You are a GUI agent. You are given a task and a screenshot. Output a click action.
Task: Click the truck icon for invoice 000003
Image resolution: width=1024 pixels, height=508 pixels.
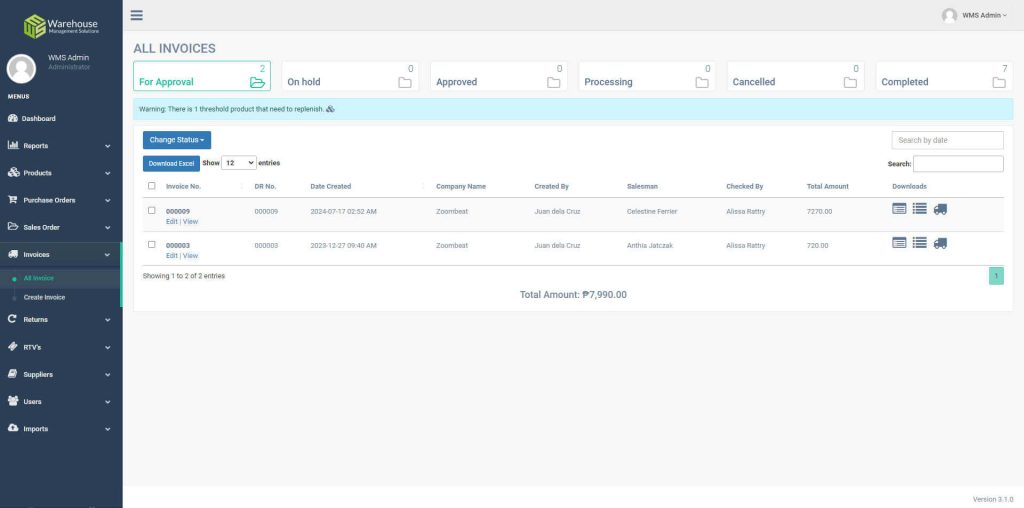click(940, 243)
